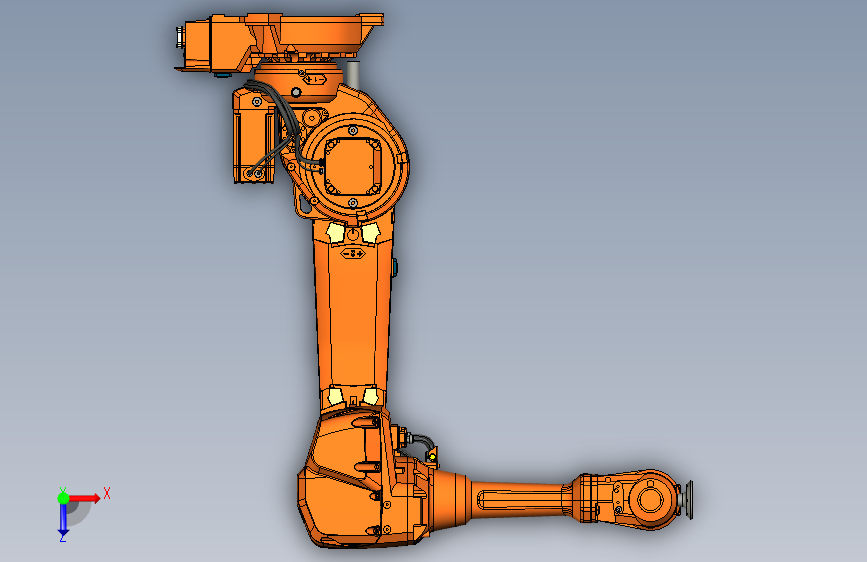Viewport: 867px width, 562px height.
Task: Select the wrist tool flange at the arm's end
Action: click(x=688, y=499)
